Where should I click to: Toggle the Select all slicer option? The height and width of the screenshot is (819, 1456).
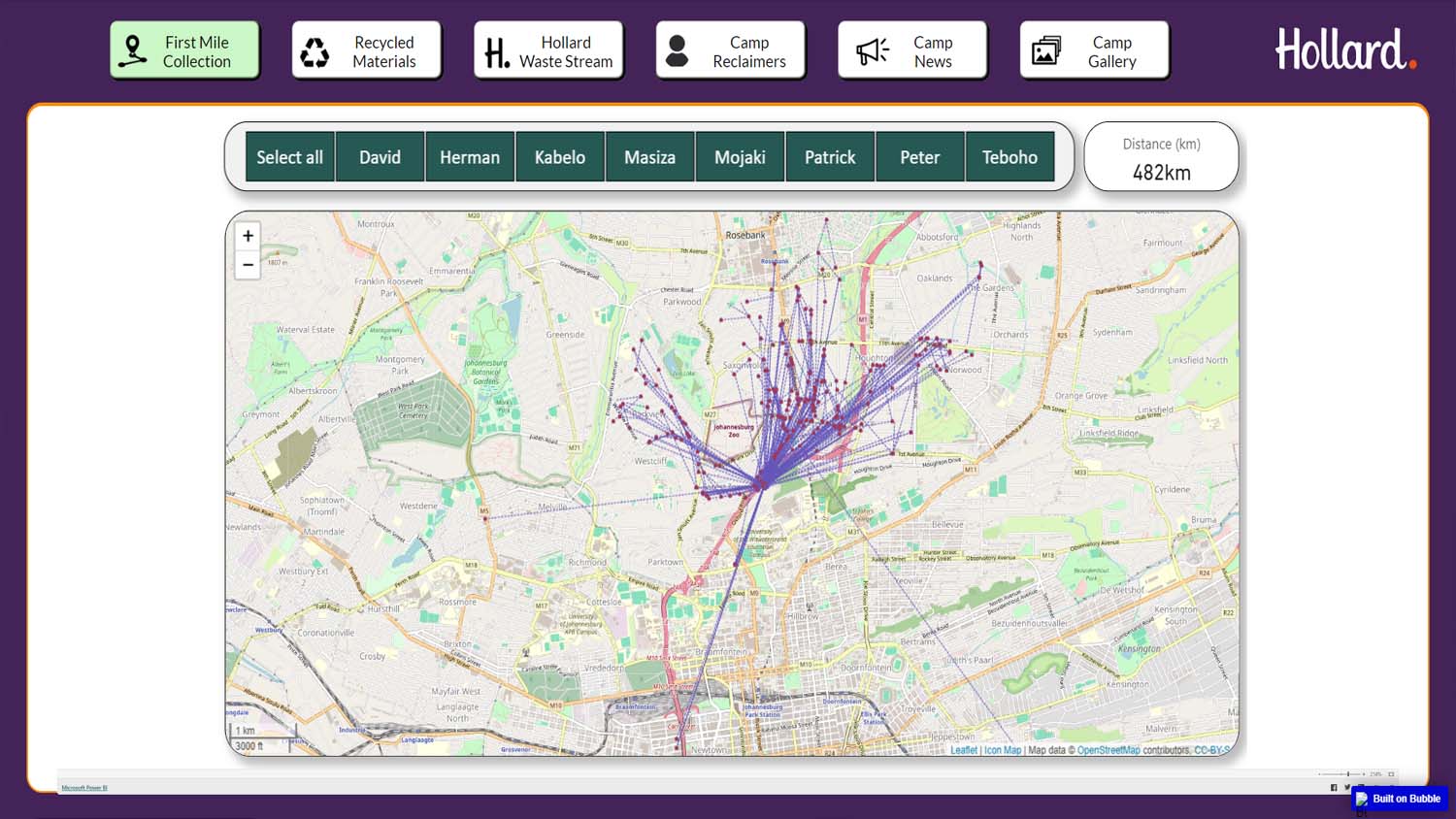(x=289, y=157)
